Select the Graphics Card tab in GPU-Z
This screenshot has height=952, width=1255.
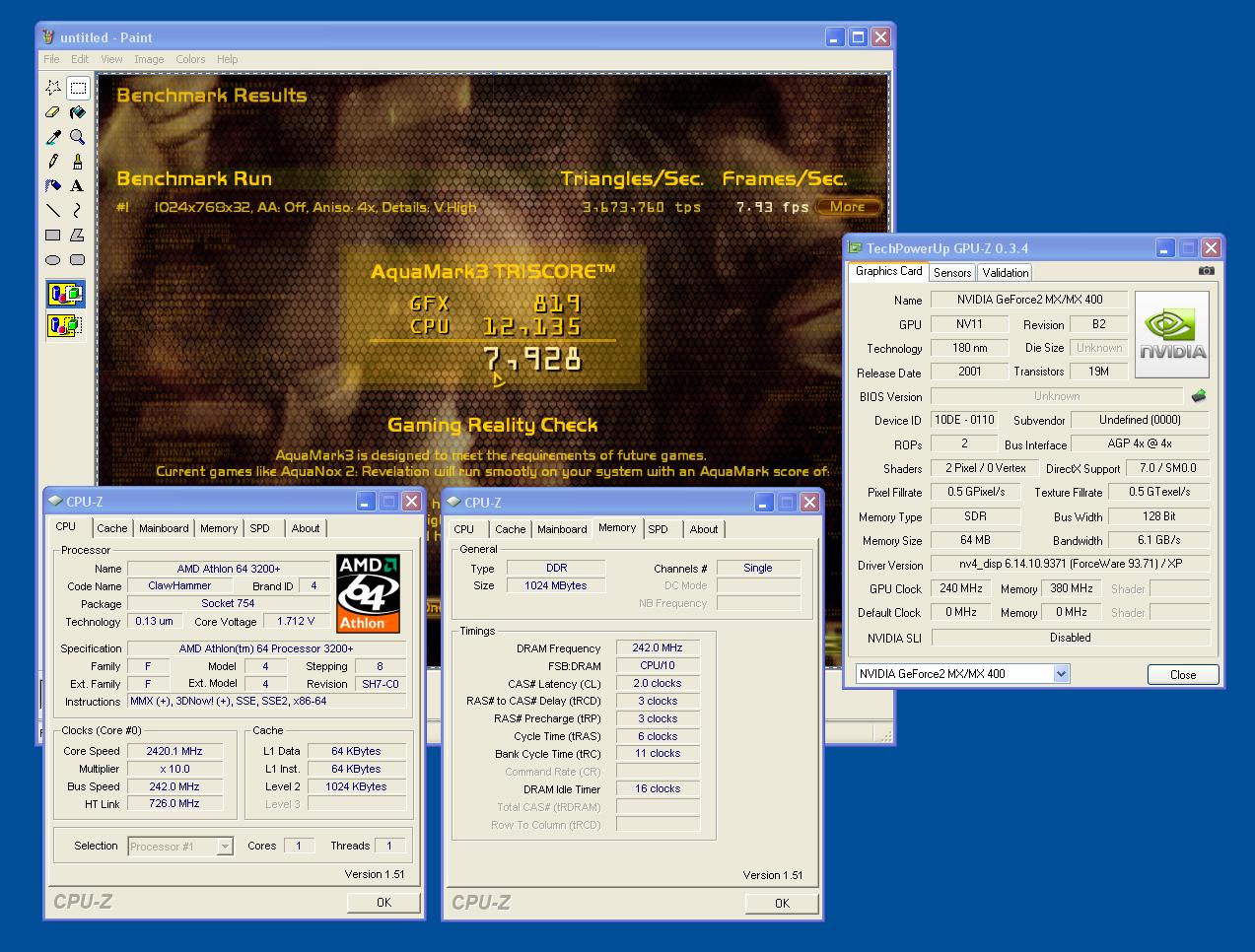coord(888,271)
